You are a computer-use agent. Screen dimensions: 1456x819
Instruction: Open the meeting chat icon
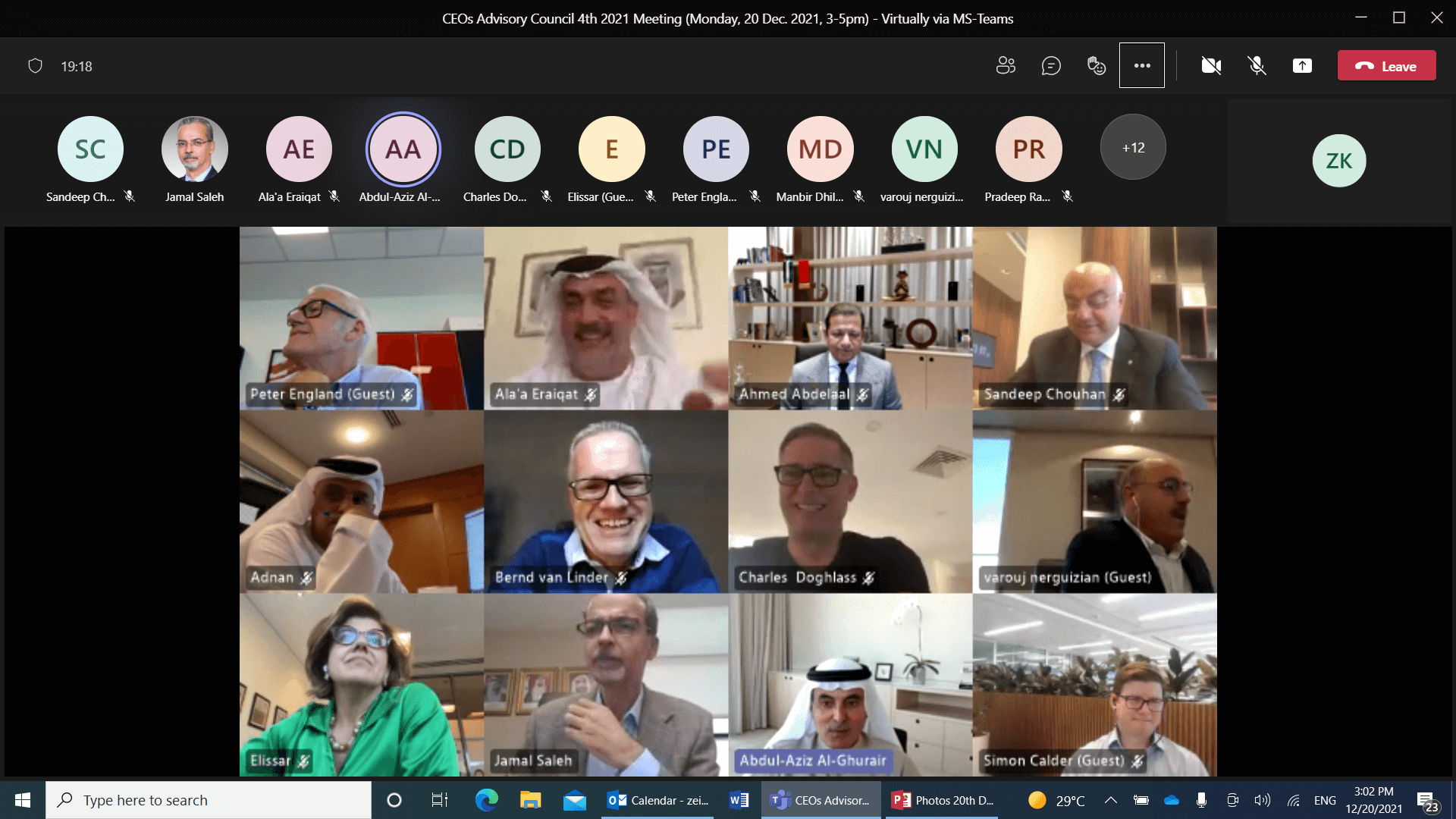point(1051,66)
